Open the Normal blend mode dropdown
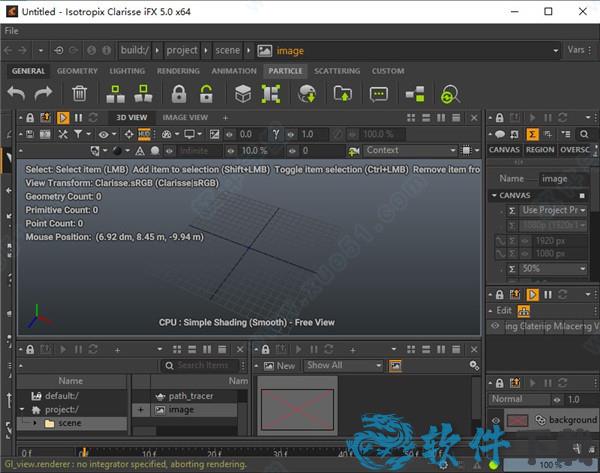Screen dimensions: 600x473 pyautogui.click(x=518, y=400)
